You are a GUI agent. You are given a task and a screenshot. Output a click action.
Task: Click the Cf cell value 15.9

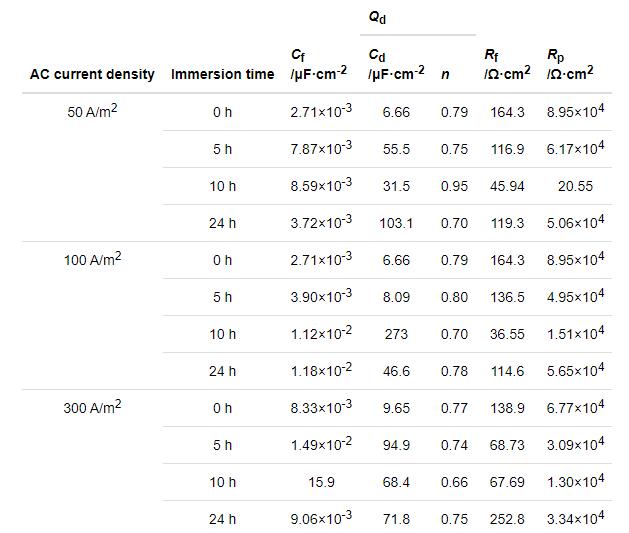pyautogui.click(x=321, y=482)
